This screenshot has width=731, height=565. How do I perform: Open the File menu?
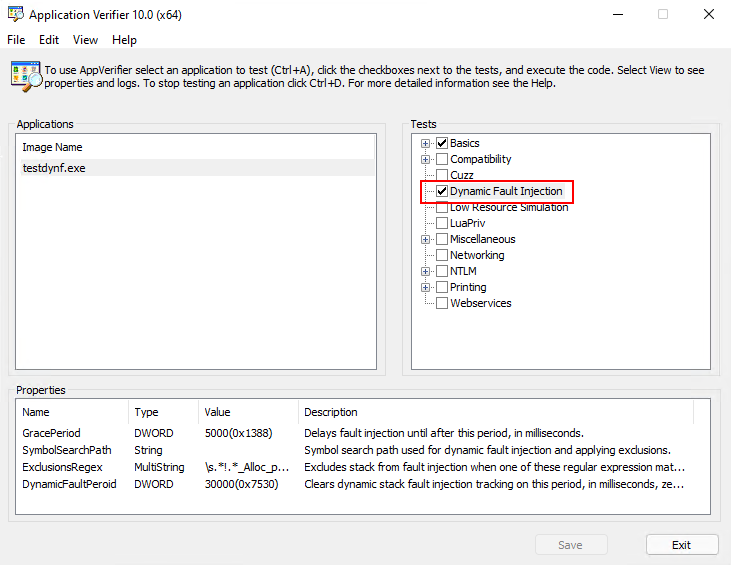tap(16, 40)
